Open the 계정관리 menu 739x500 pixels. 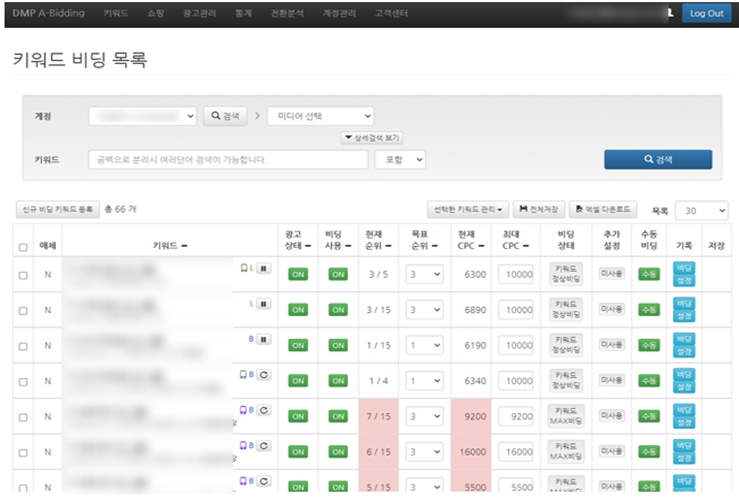[339, 13]
